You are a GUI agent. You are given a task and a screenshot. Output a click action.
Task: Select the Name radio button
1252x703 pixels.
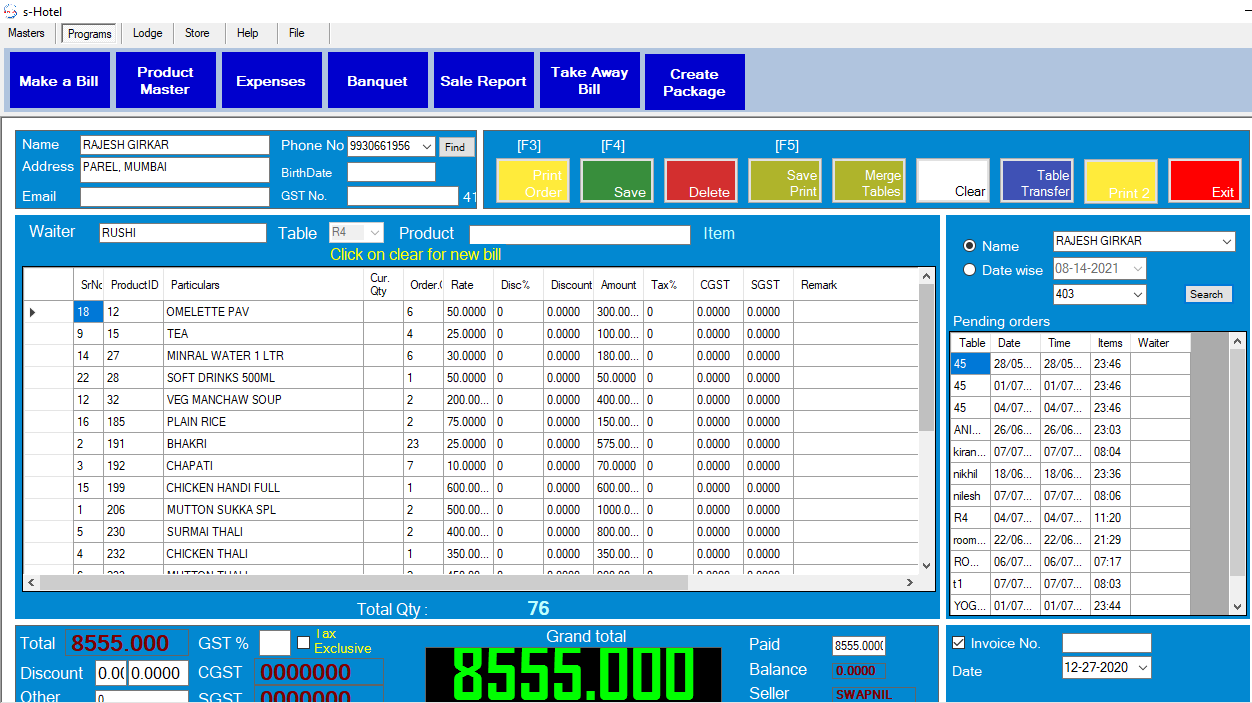click(969, 246)
